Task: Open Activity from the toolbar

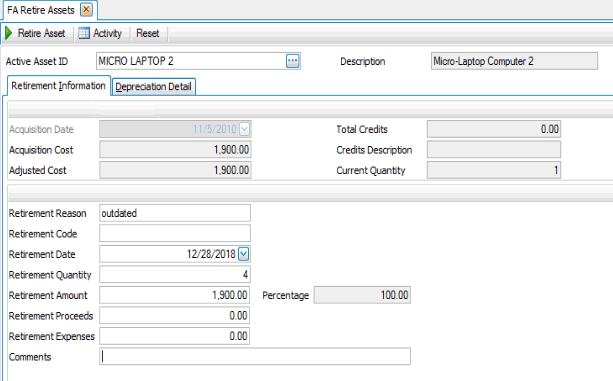Action: 100,33
